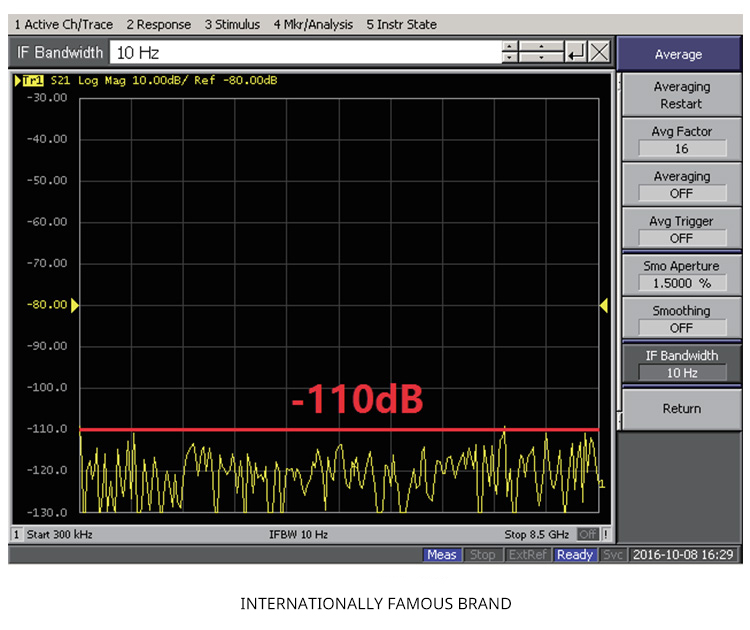Select the Tr1 trace label
750x630 pixels.
[32, 80]
